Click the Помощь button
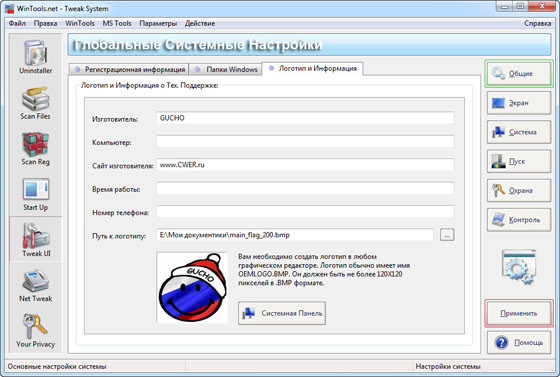 click(519, 342)
